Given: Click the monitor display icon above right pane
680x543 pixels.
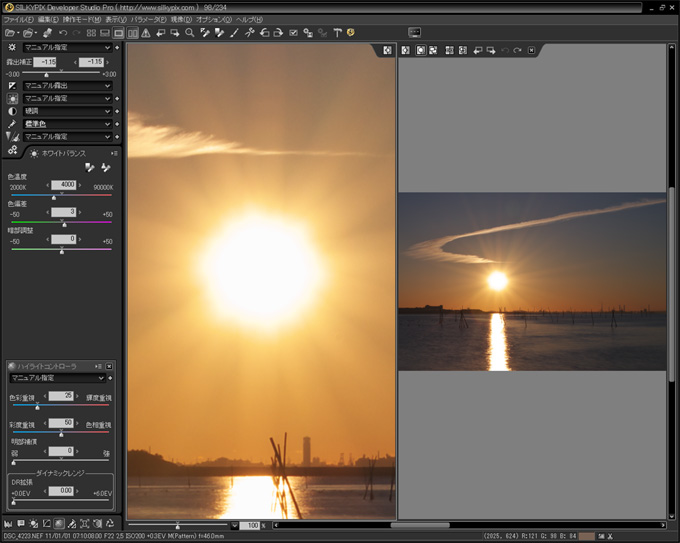Looking at the screenshot, I should (415, 33).
